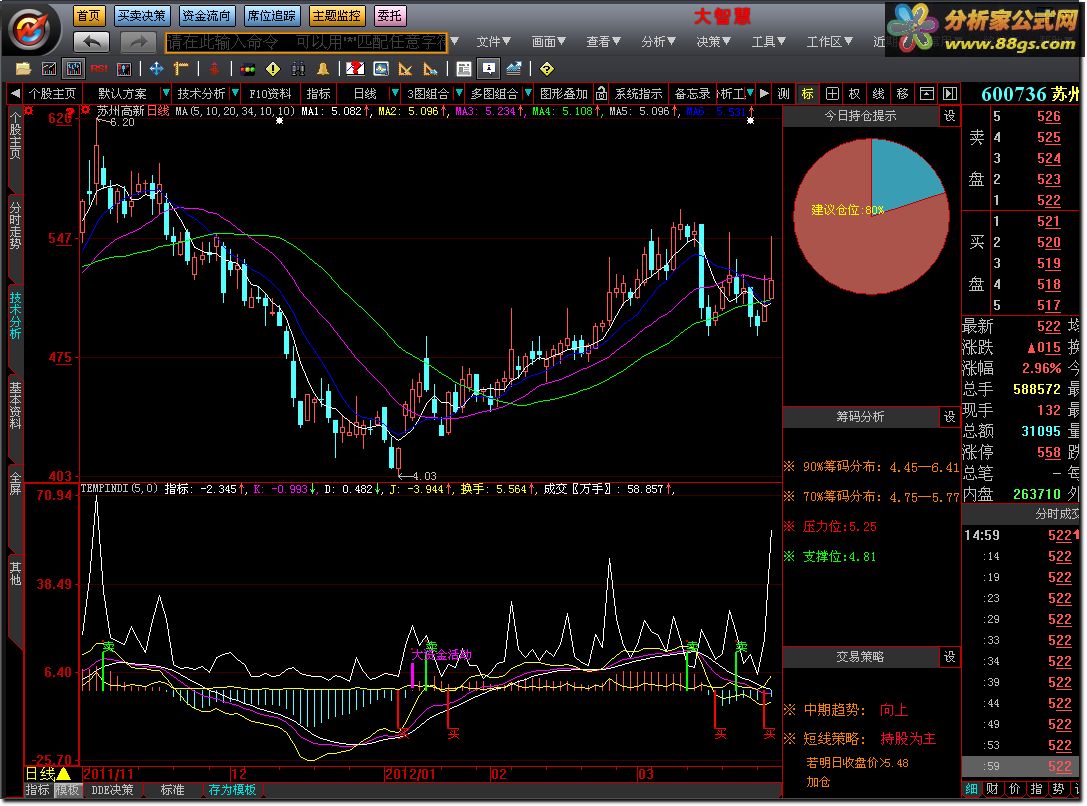Toggle the 标 marker button
Image resolution: width=1087 pixels, height=806 pixels.
click(x=808, y=94)
